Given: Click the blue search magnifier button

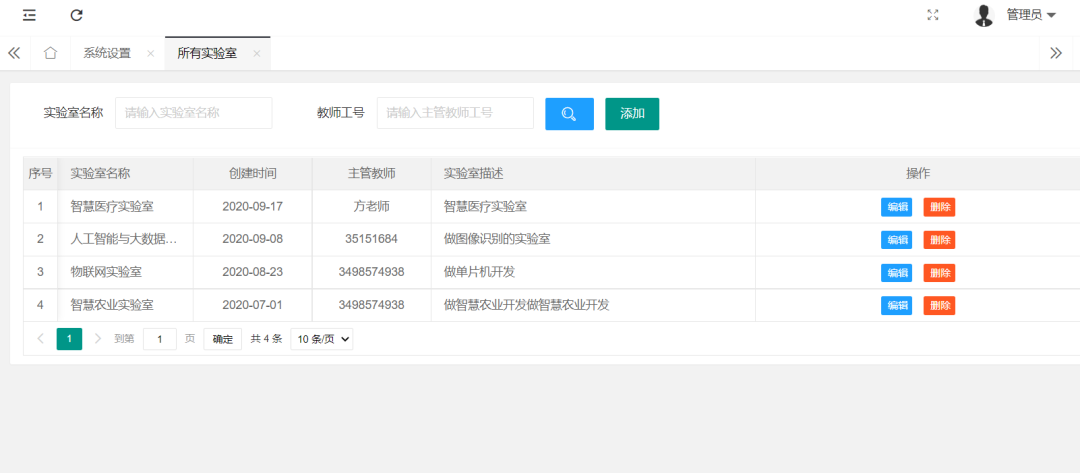Looking at the screenshot, I should point(570,114).
